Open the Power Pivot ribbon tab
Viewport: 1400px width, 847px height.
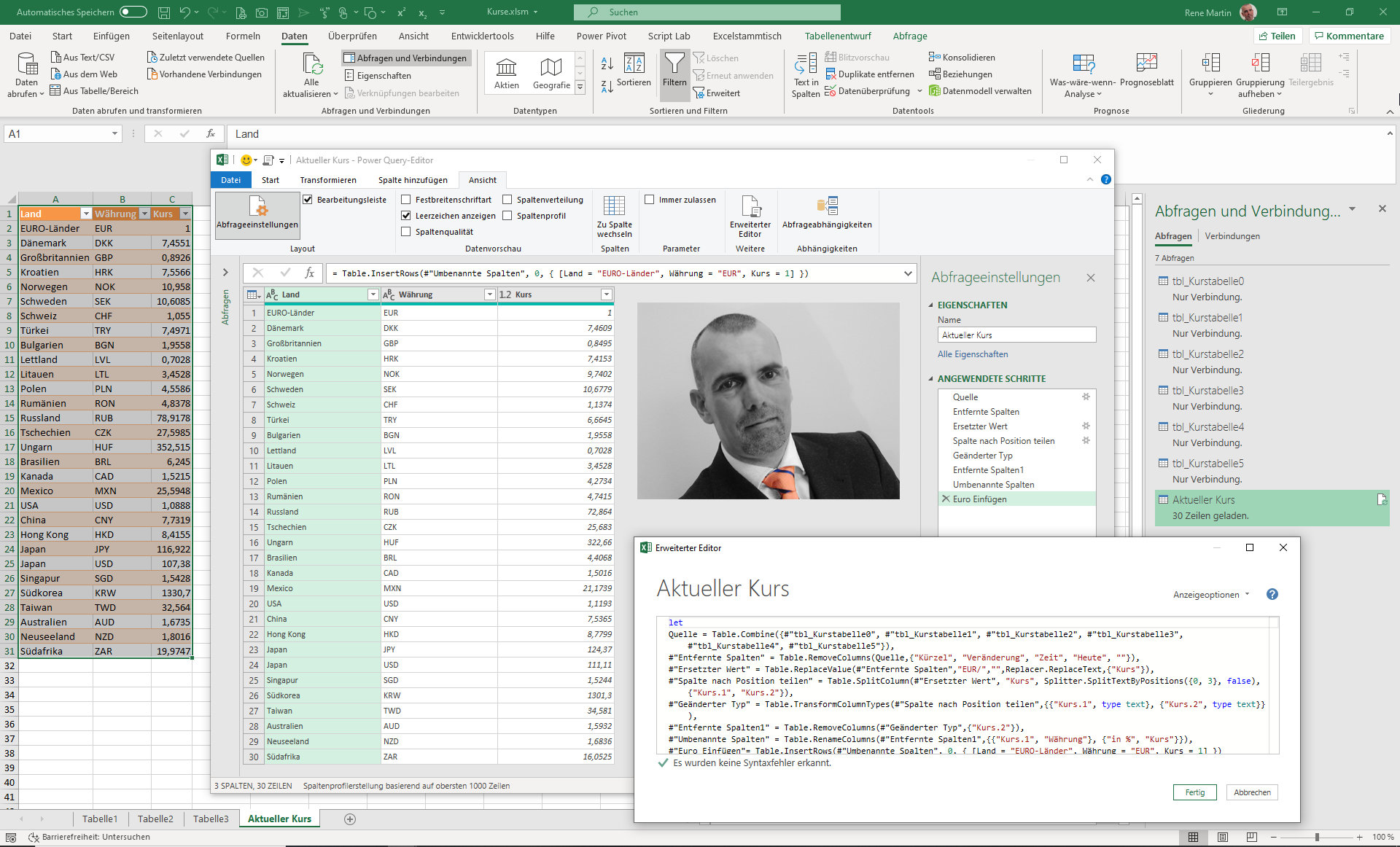[601, 36]
